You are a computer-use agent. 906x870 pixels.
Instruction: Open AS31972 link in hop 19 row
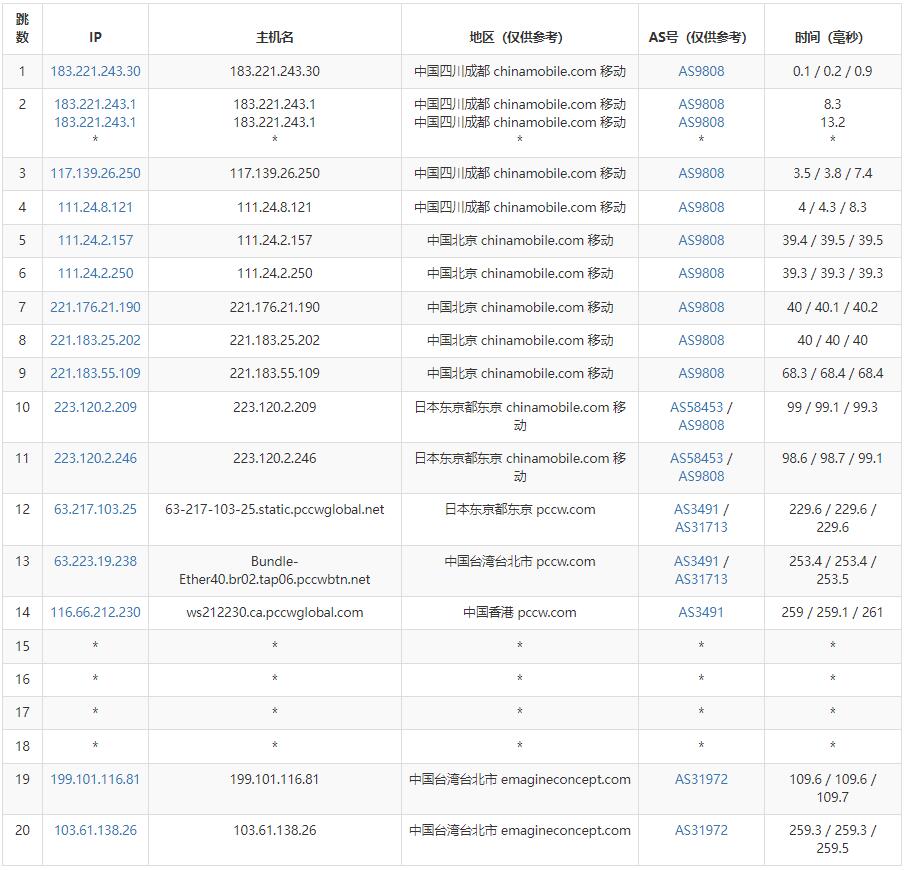(x=701, y=779)
